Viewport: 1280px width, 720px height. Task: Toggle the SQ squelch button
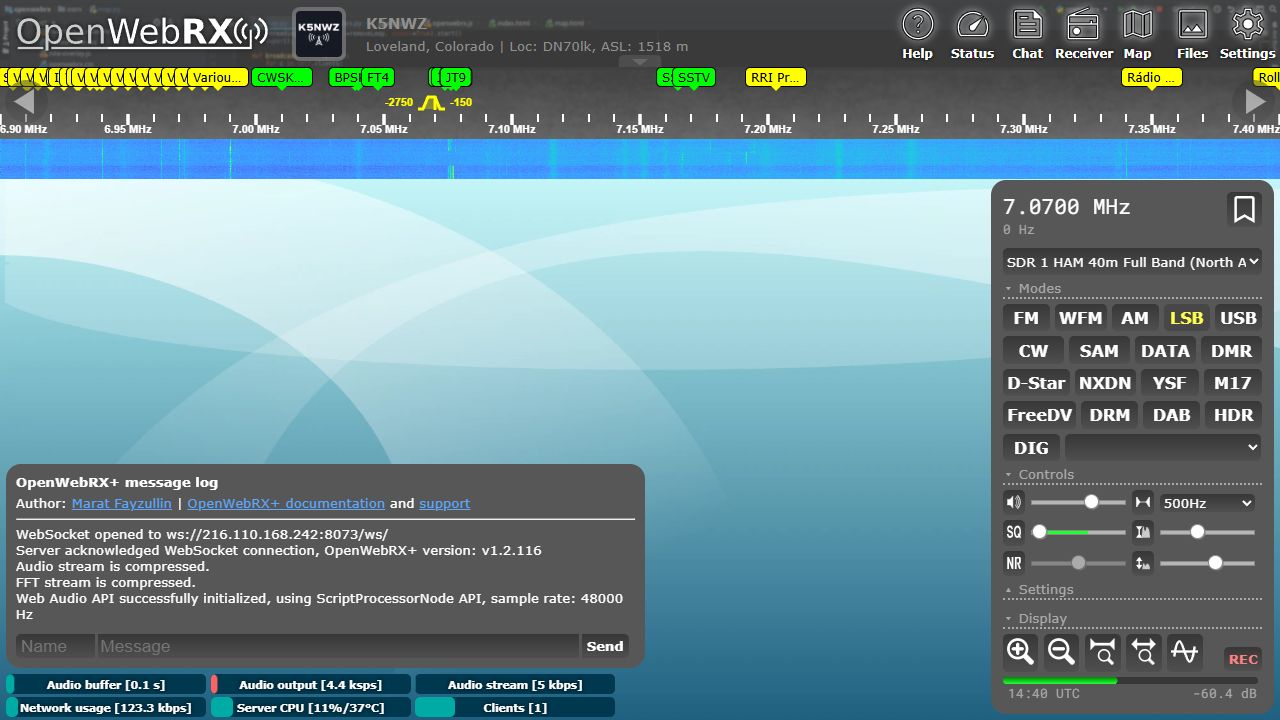pyautogui.click(x=1014, y=532)
